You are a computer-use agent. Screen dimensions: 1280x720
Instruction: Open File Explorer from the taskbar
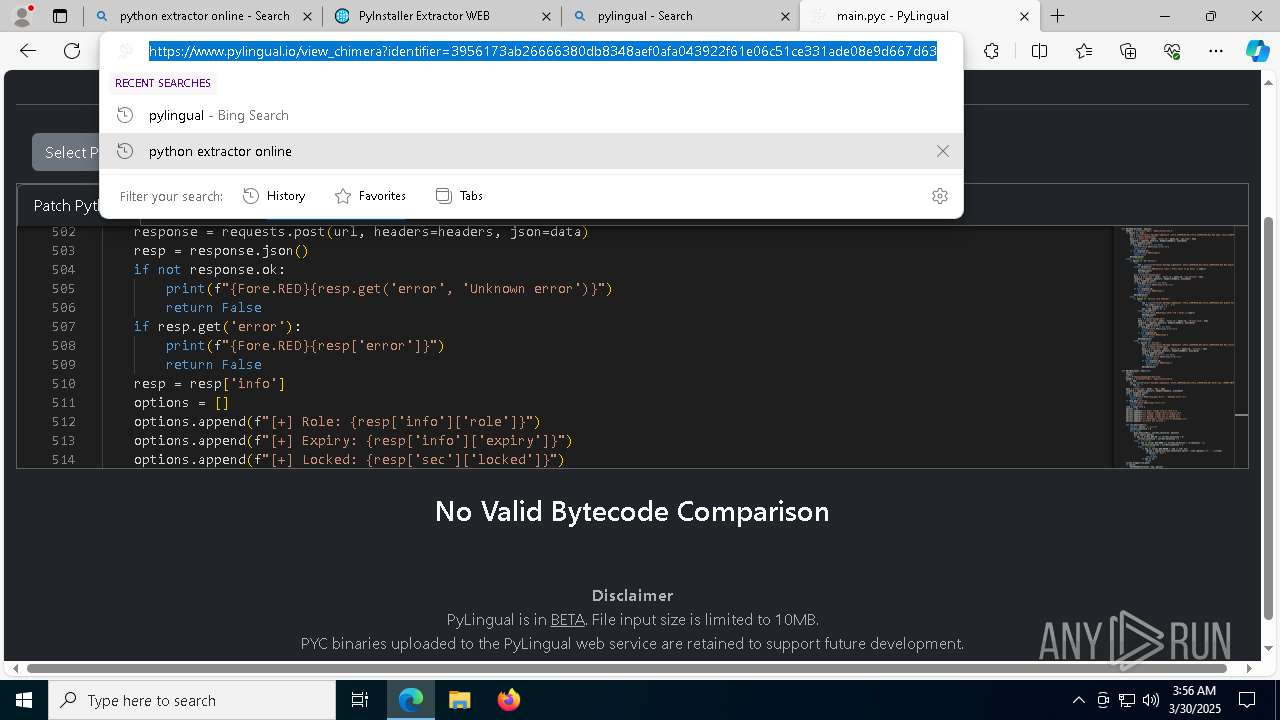point(460,700)
